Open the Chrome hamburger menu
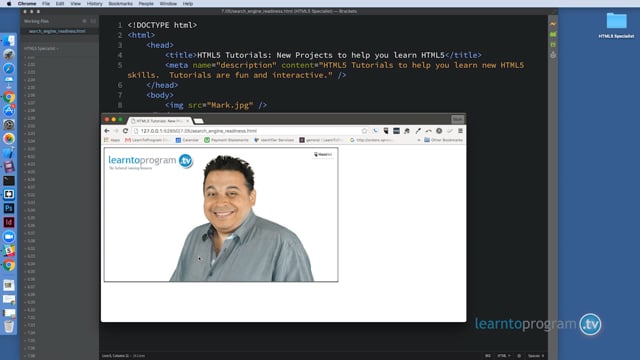The image size is (640, 360). pyautogui.click(x=460, y=131)
